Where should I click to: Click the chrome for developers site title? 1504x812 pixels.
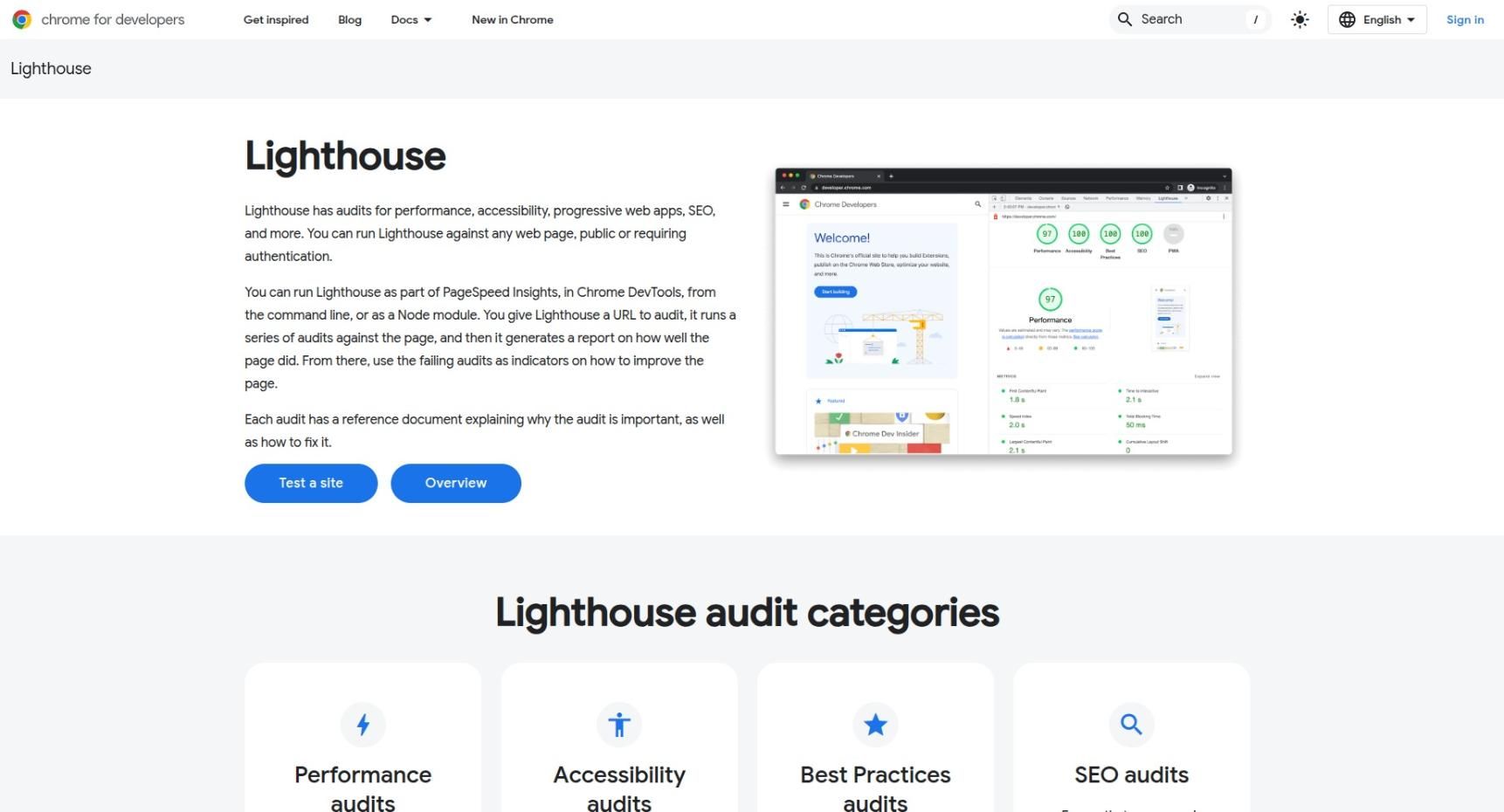[x=113, y=19]
